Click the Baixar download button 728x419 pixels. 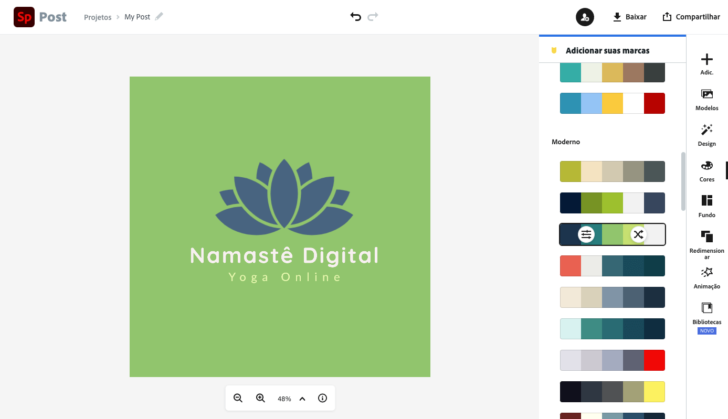pyautogui.click(x=630, y=17)
